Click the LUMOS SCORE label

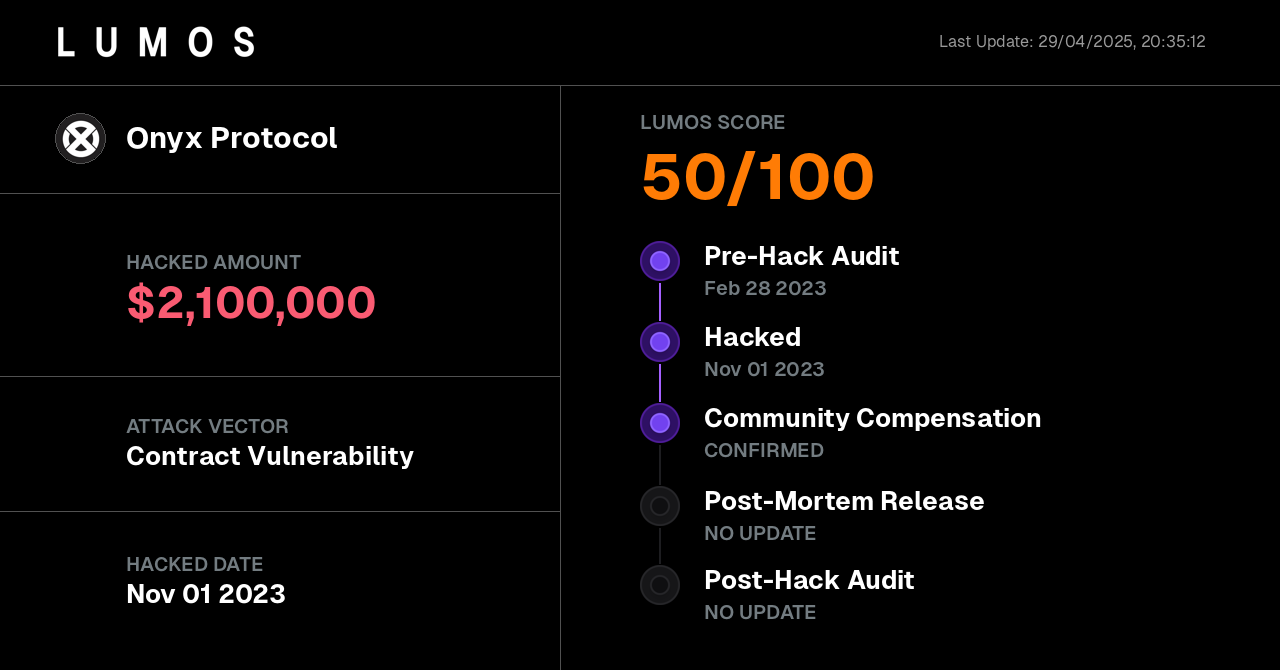712,123
